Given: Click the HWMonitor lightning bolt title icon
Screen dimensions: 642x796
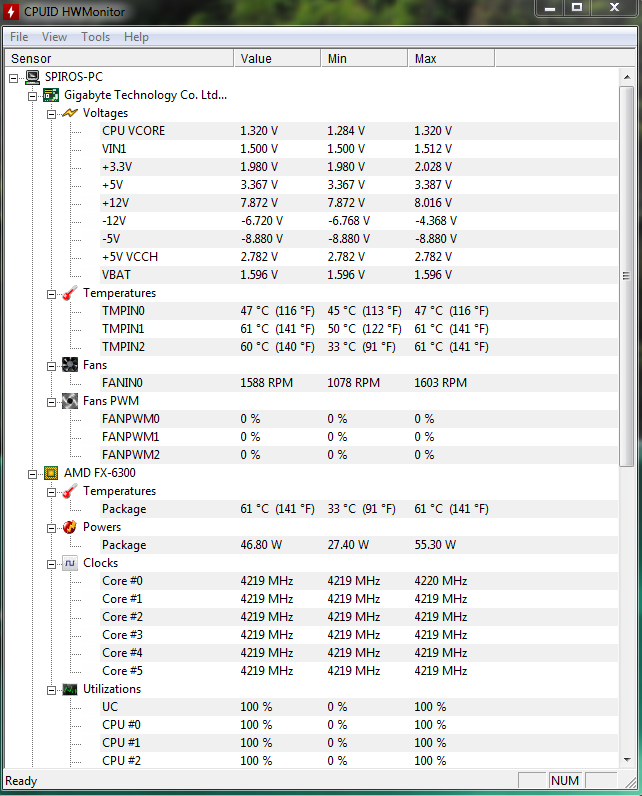Looking at the screenshot, I should pos(11,12).
